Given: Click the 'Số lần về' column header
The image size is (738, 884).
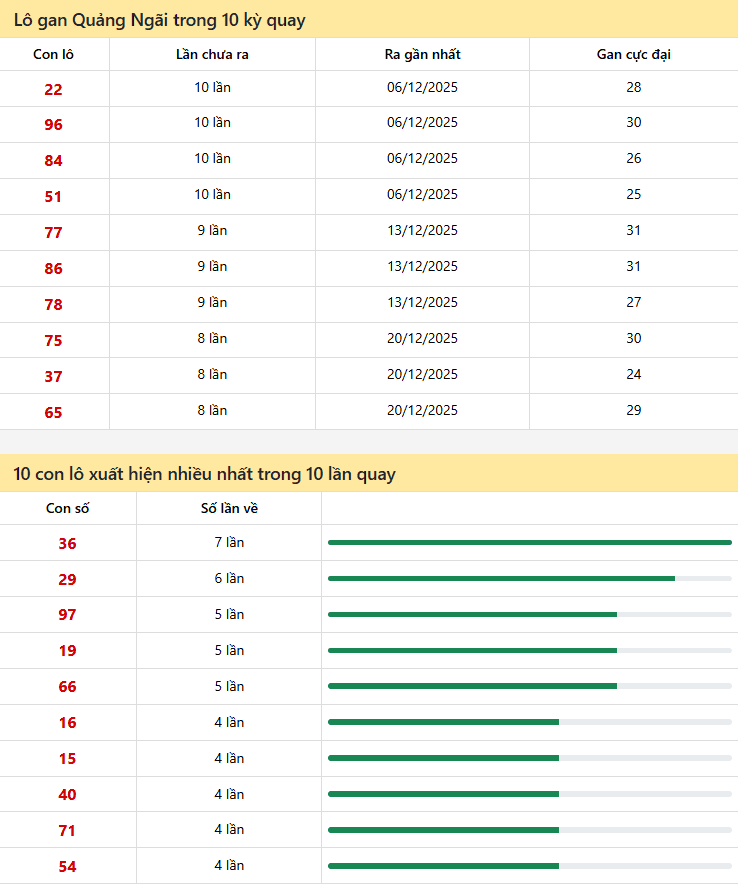Looking at the screenshot, I should point(229,508).
